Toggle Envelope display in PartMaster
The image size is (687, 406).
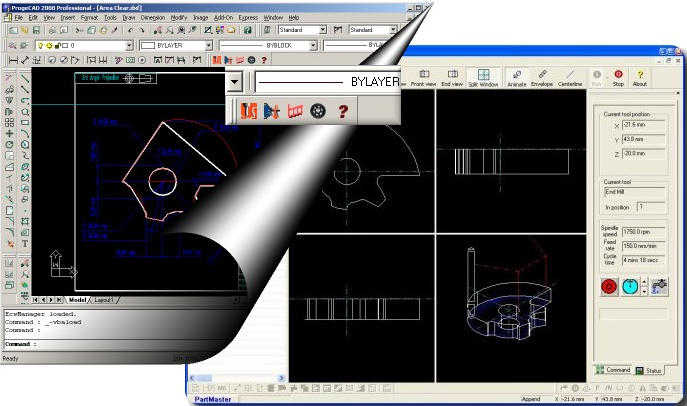coord(542,78)
